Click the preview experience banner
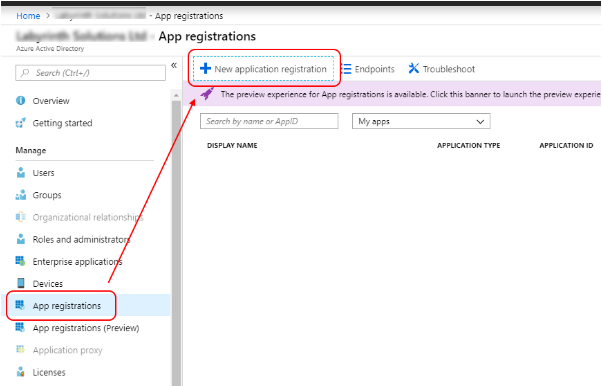Viewport: 602px width, 386px height. point(392,94)
